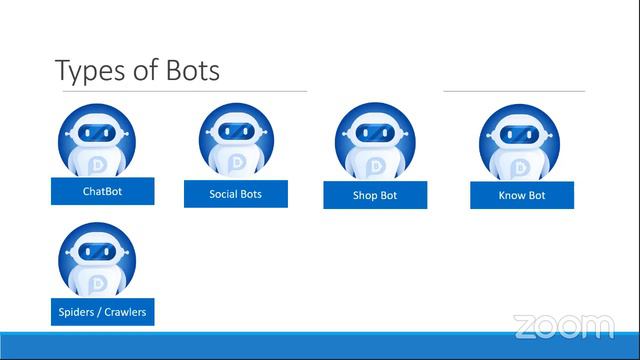Image resolution: width=640 pixels, height=360 pixels.
Task: Click the robot icon above Shop Bot
Action: tap(375, 141)
